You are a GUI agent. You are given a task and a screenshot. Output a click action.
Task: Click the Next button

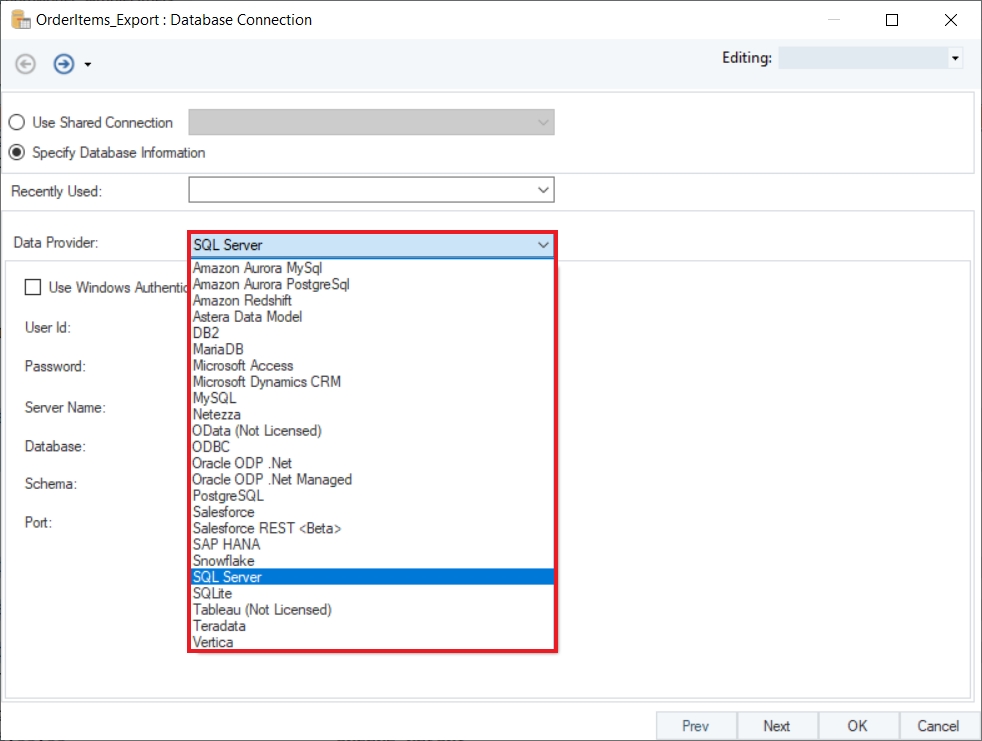pos(777,726)
